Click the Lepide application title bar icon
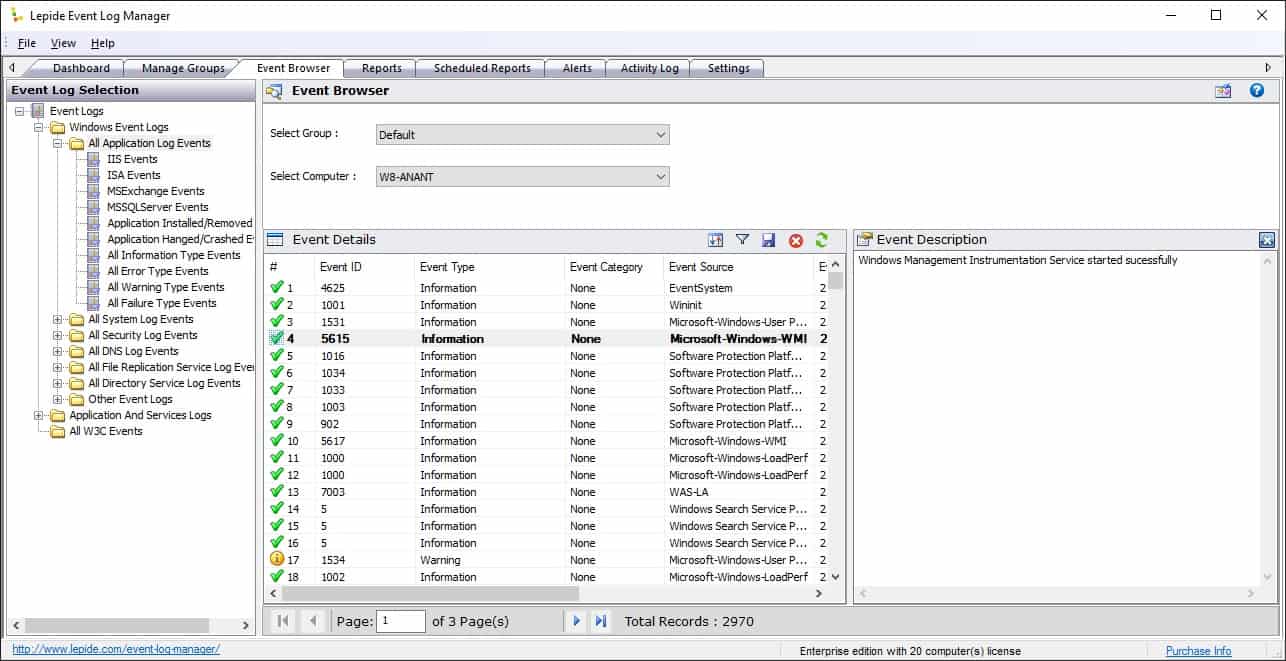 pyautogui.click(x=16, y=15)
